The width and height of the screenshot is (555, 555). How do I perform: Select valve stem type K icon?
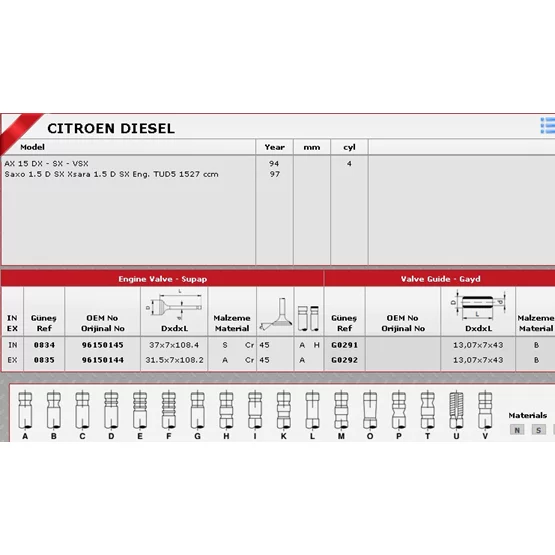pyautogui.click(x=284, y=410)
